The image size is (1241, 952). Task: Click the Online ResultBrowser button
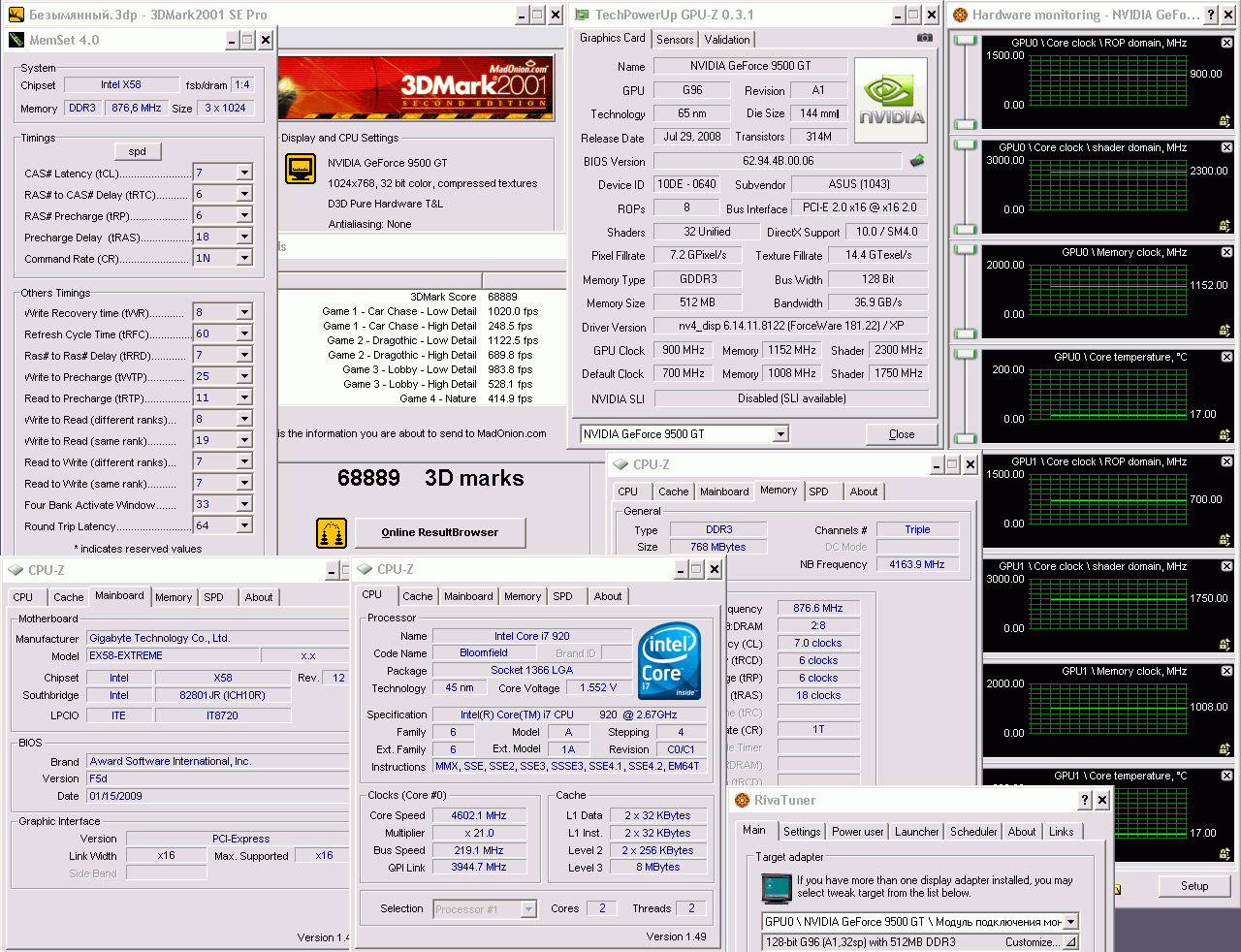click(440, 532)
